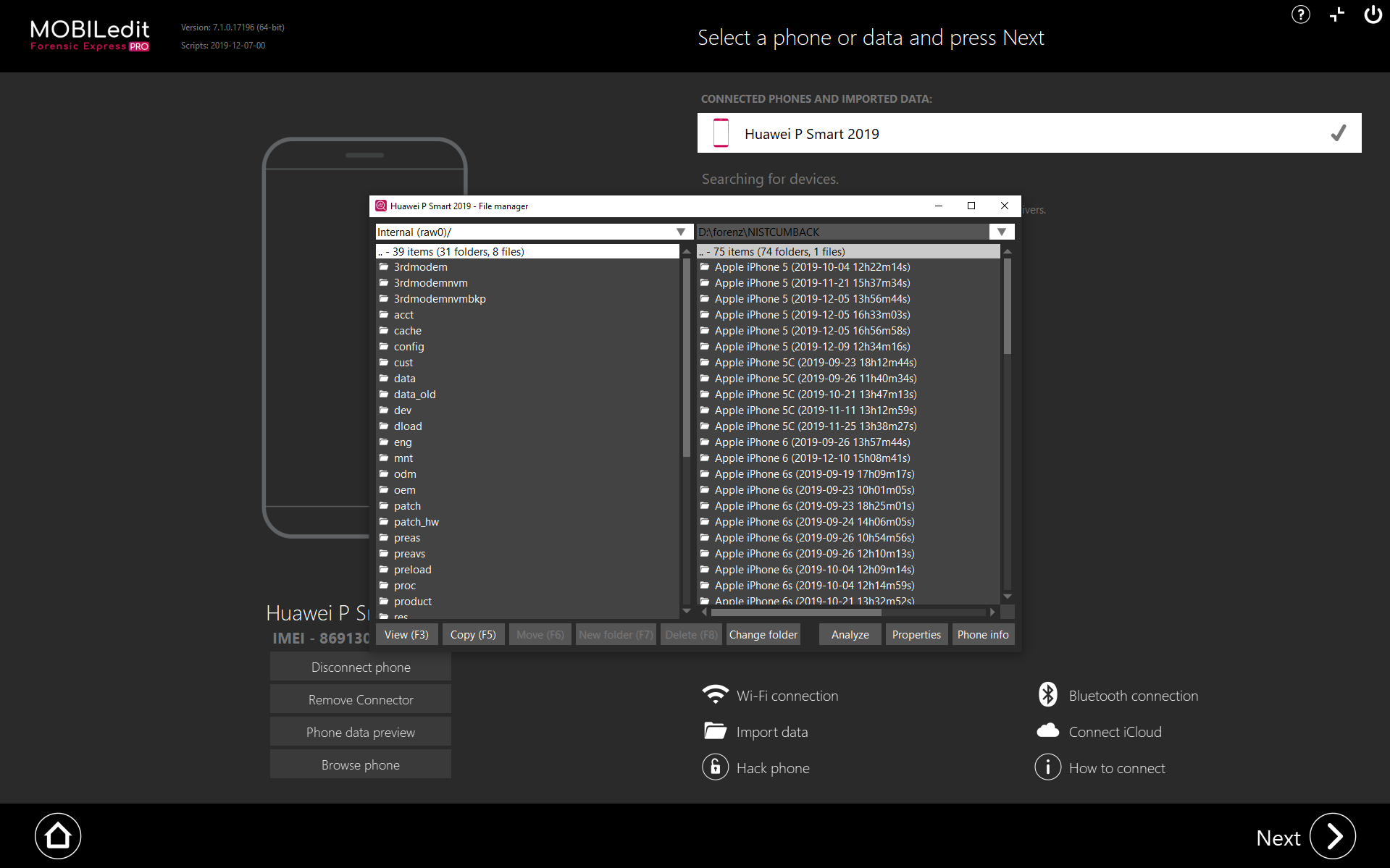
Task: Click the right pane scroll down arrow
Action: tap(1007, 597)
